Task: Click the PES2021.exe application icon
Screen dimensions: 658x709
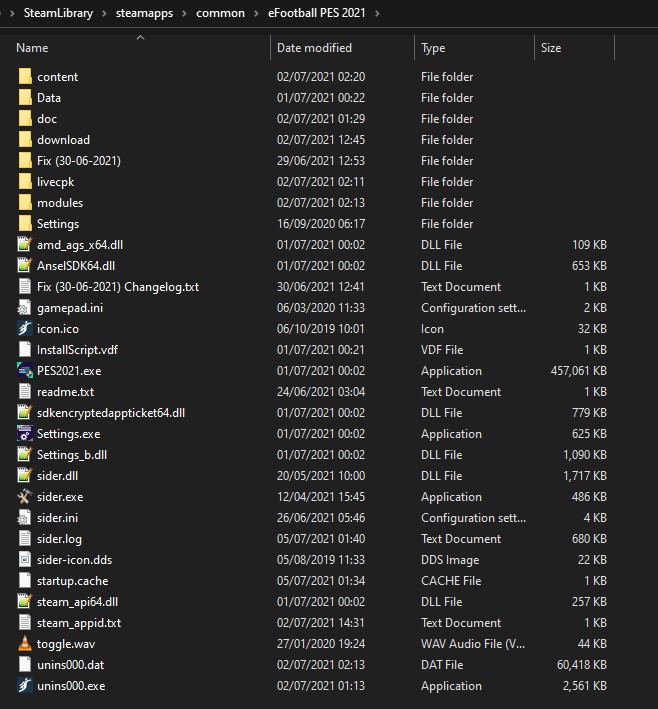Action: [24, 370]
